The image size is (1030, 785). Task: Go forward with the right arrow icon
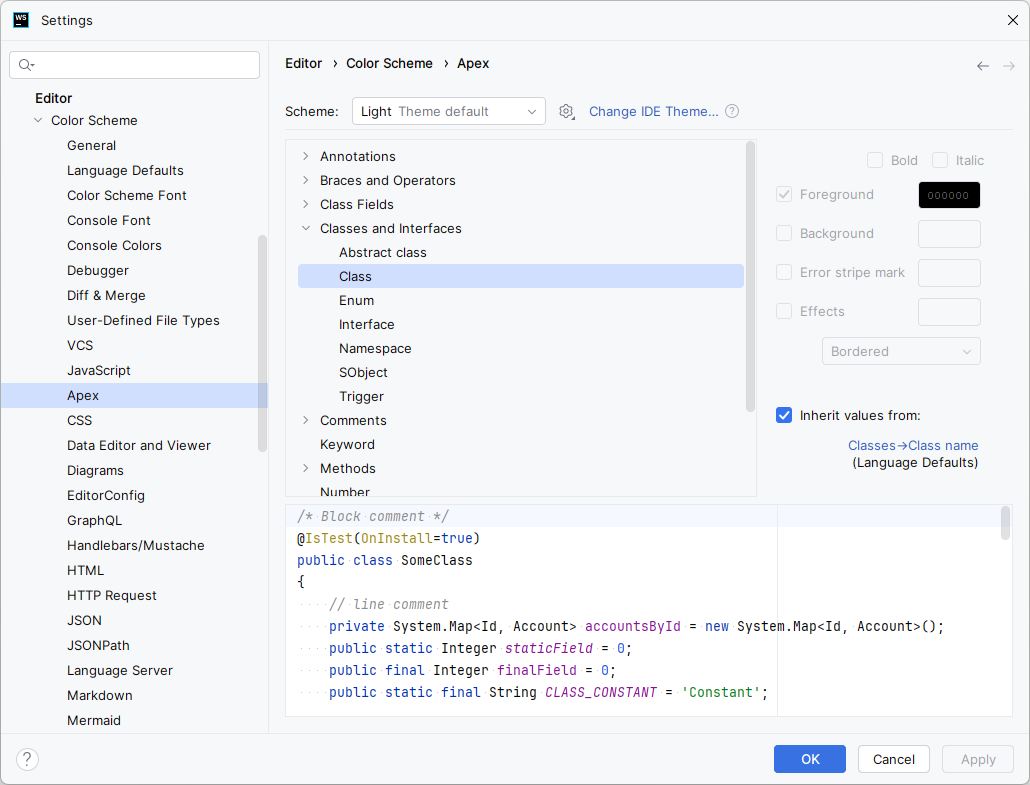tap(1009, 66)
